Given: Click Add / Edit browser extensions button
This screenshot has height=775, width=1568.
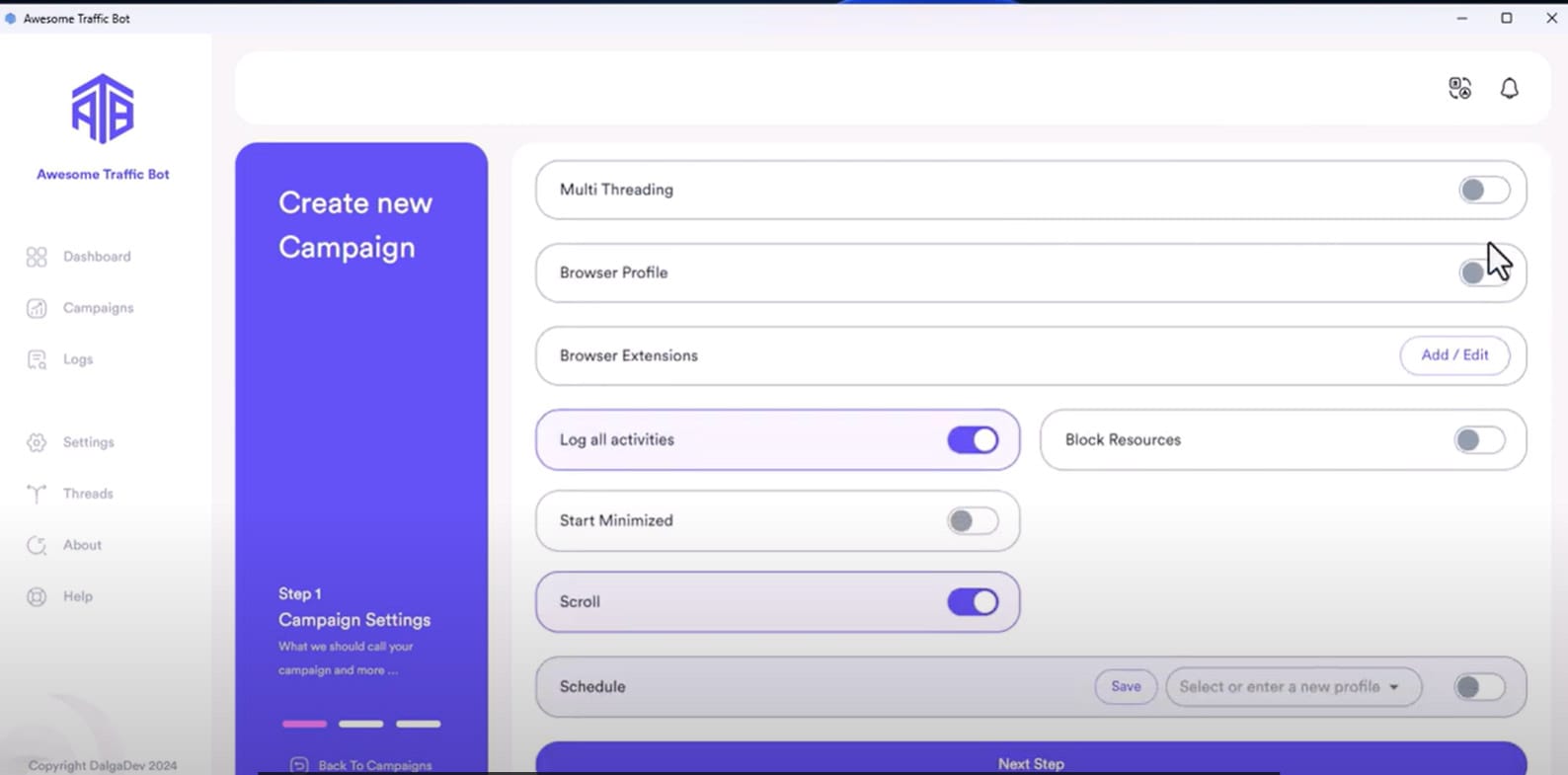Looking at the screenshot, I should pos(1454,355).
